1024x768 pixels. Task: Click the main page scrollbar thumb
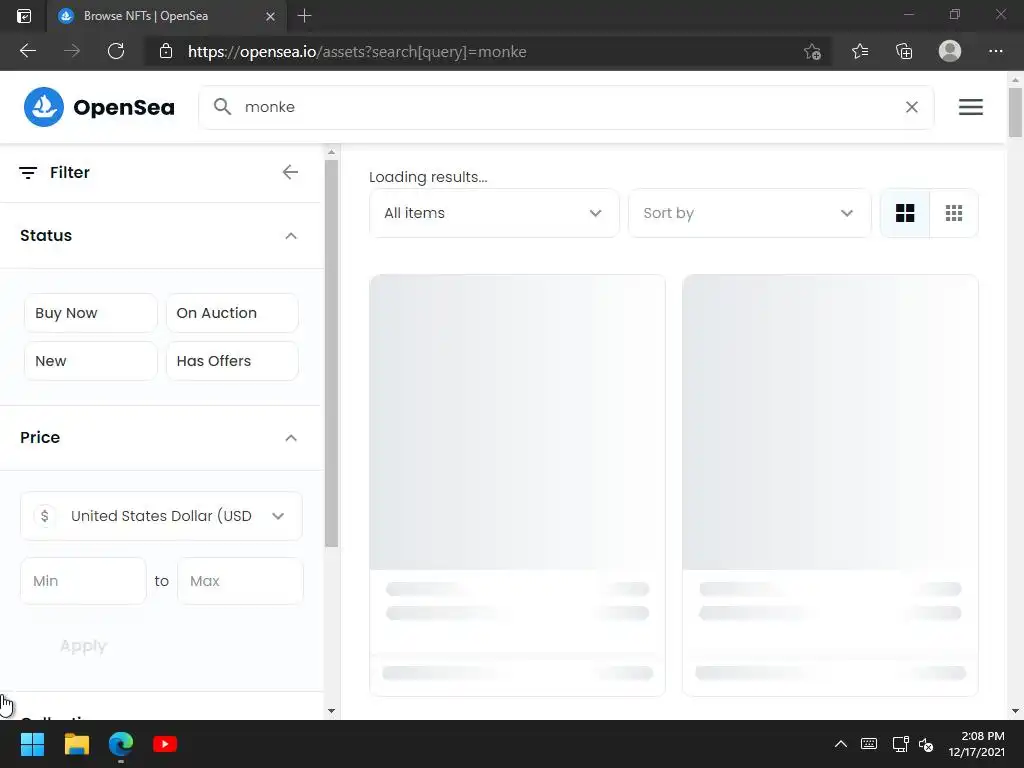(1015, 112)
